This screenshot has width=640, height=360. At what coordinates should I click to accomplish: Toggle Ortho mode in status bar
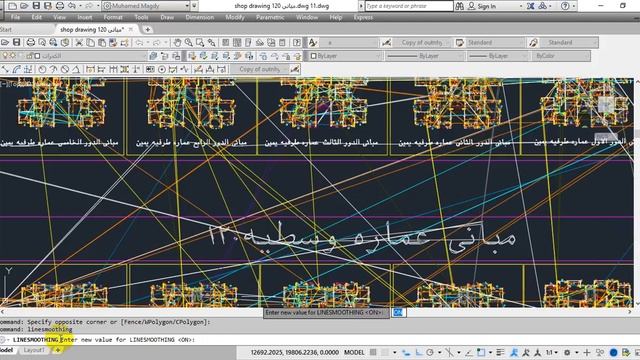coord(419,352)
